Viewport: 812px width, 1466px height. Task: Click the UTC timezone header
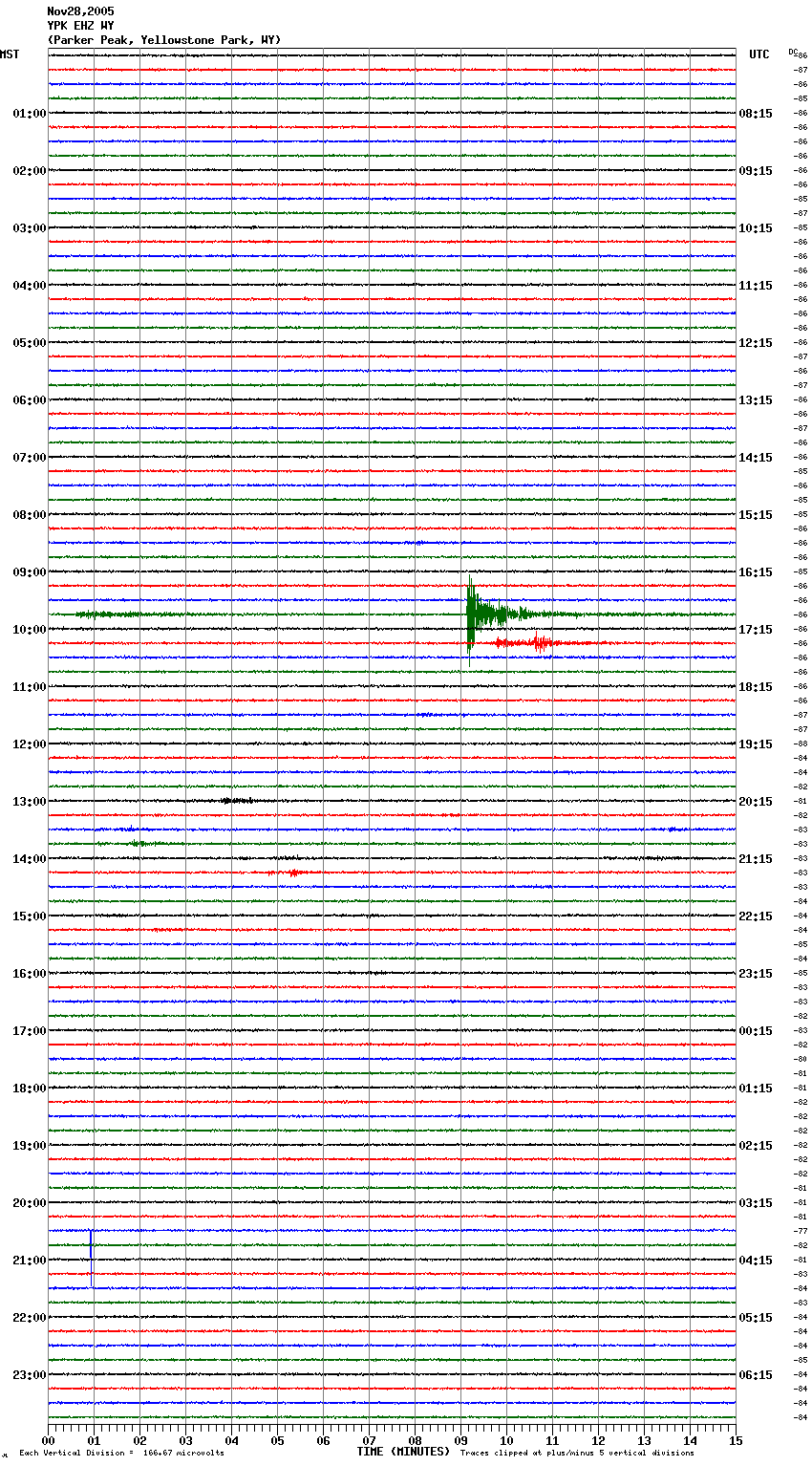(759, 54)
